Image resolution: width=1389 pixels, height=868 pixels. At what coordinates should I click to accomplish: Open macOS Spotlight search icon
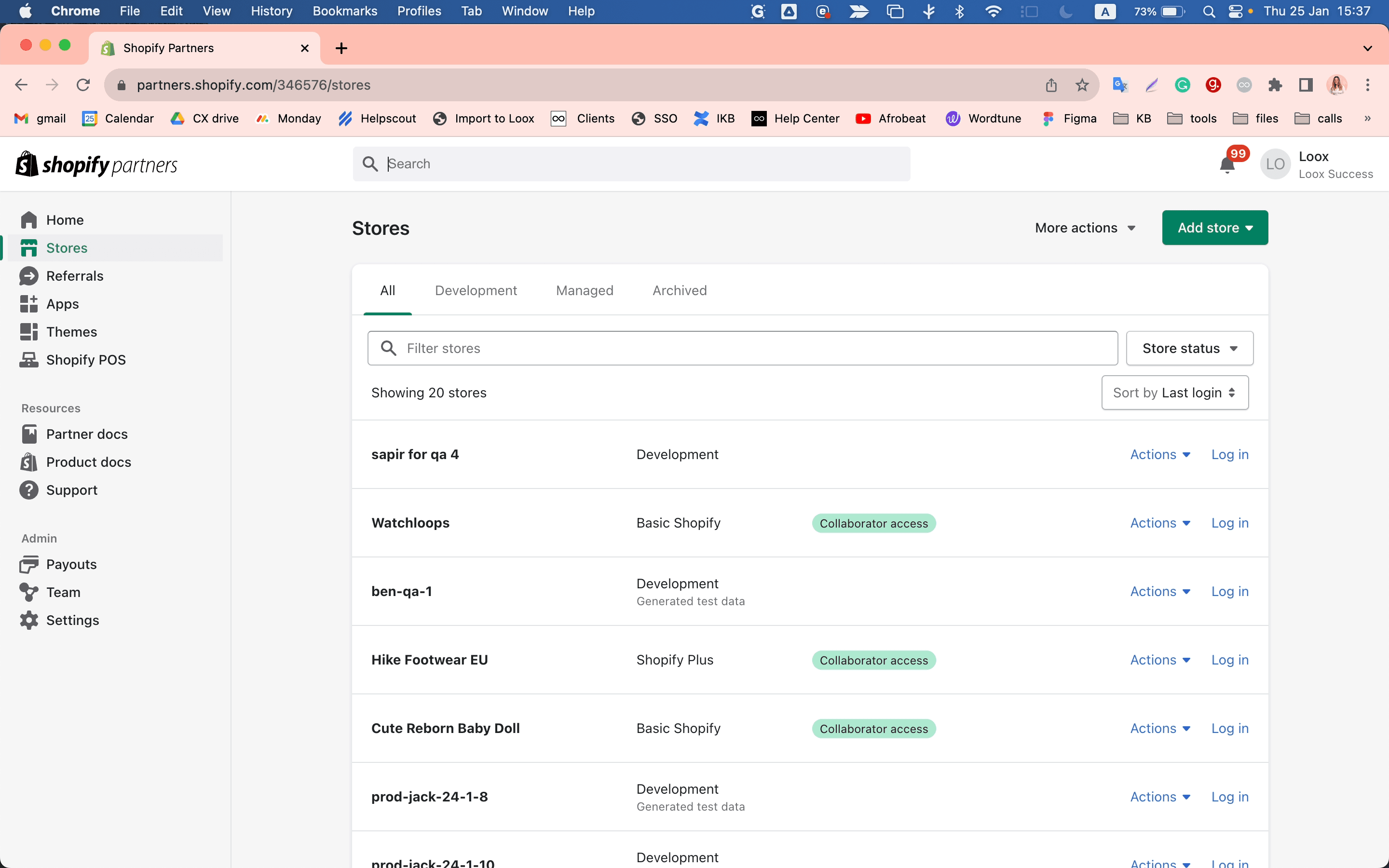[1208, 12]
